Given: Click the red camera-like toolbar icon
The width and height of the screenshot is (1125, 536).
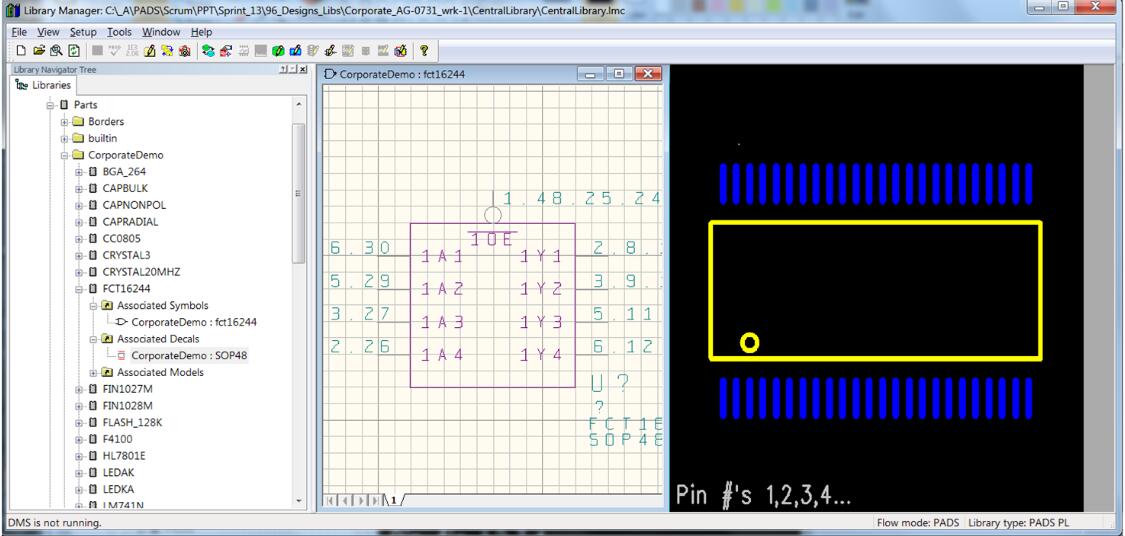Looking at the screenshot, I should pos(184,51).
